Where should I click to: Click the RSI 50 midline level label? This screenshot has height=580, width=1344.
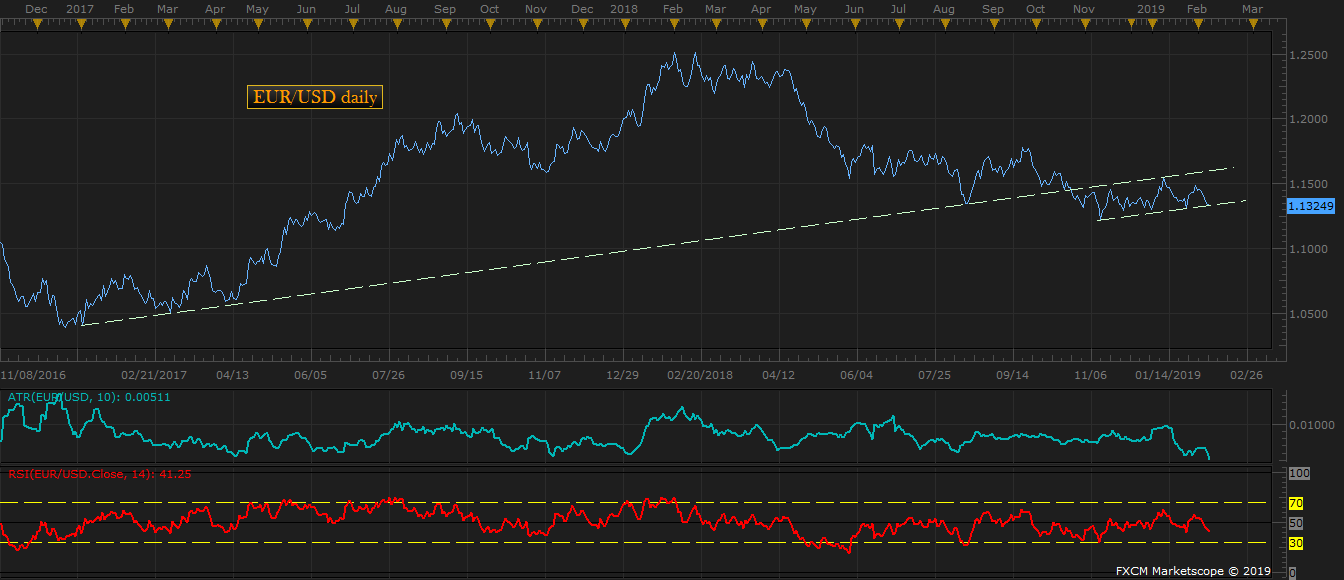(x=1295, y=523)
